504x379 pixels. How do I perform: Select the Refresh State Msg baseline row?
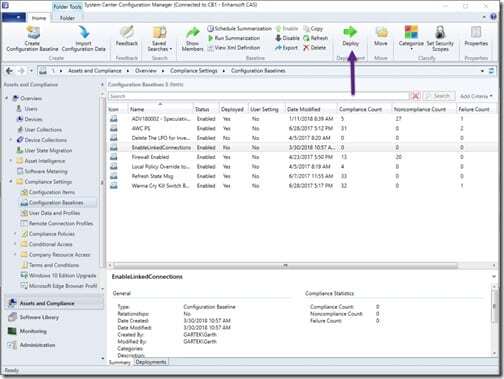click(x=302, y=176)
